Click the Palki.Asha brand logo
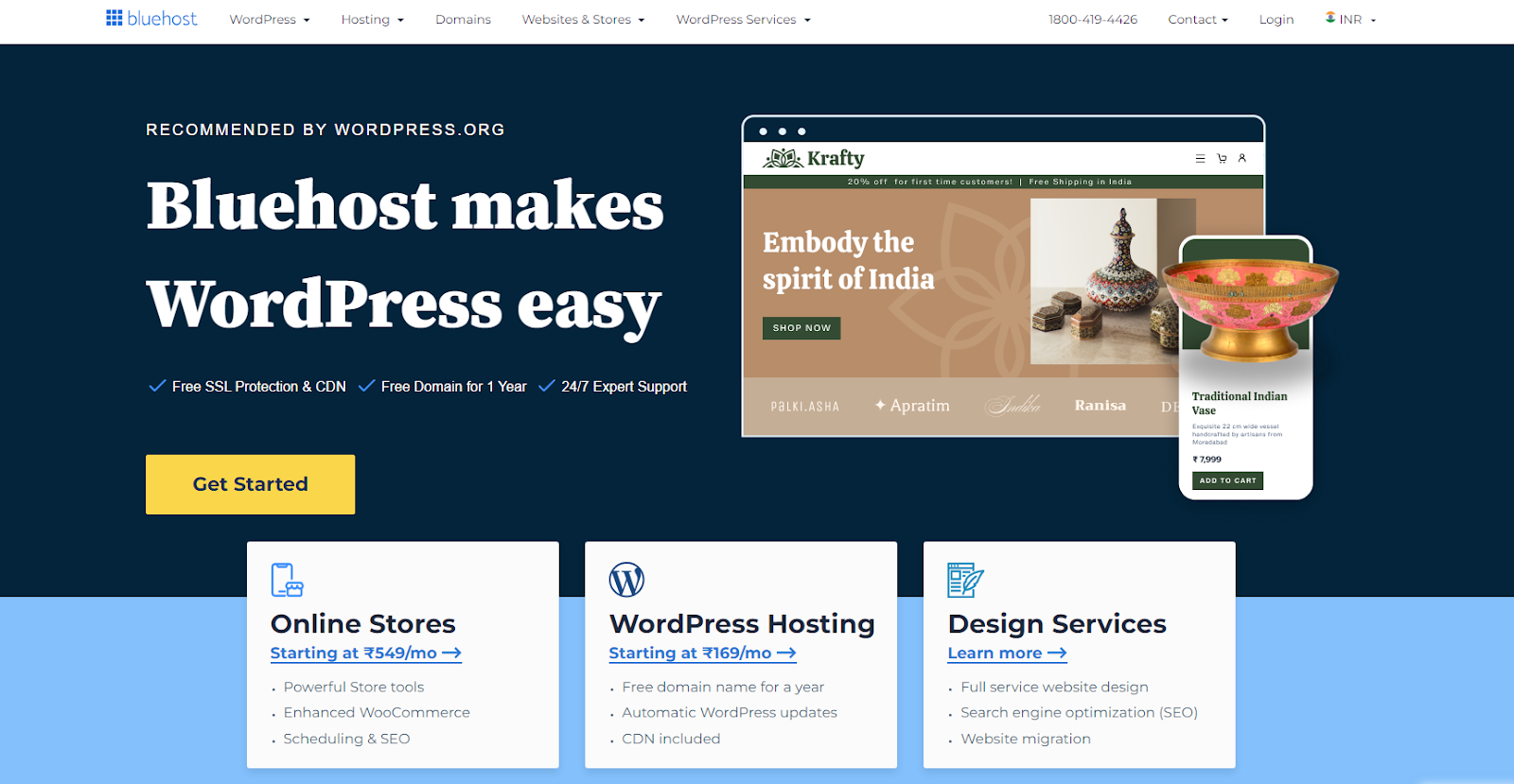Screen dimensions: 1514x784 click(804, 407)
